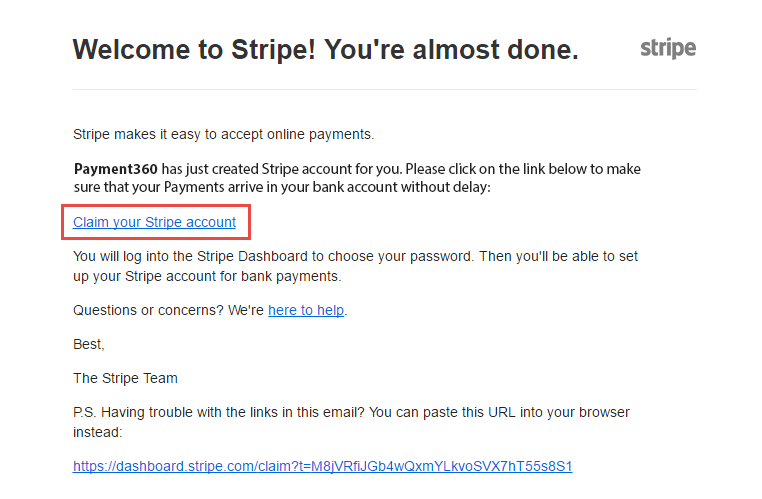Image resolution: width=762 pixels, height=499 pixels.
Task: Click the Stripe logo in the header
Action: tap(667, 48)
